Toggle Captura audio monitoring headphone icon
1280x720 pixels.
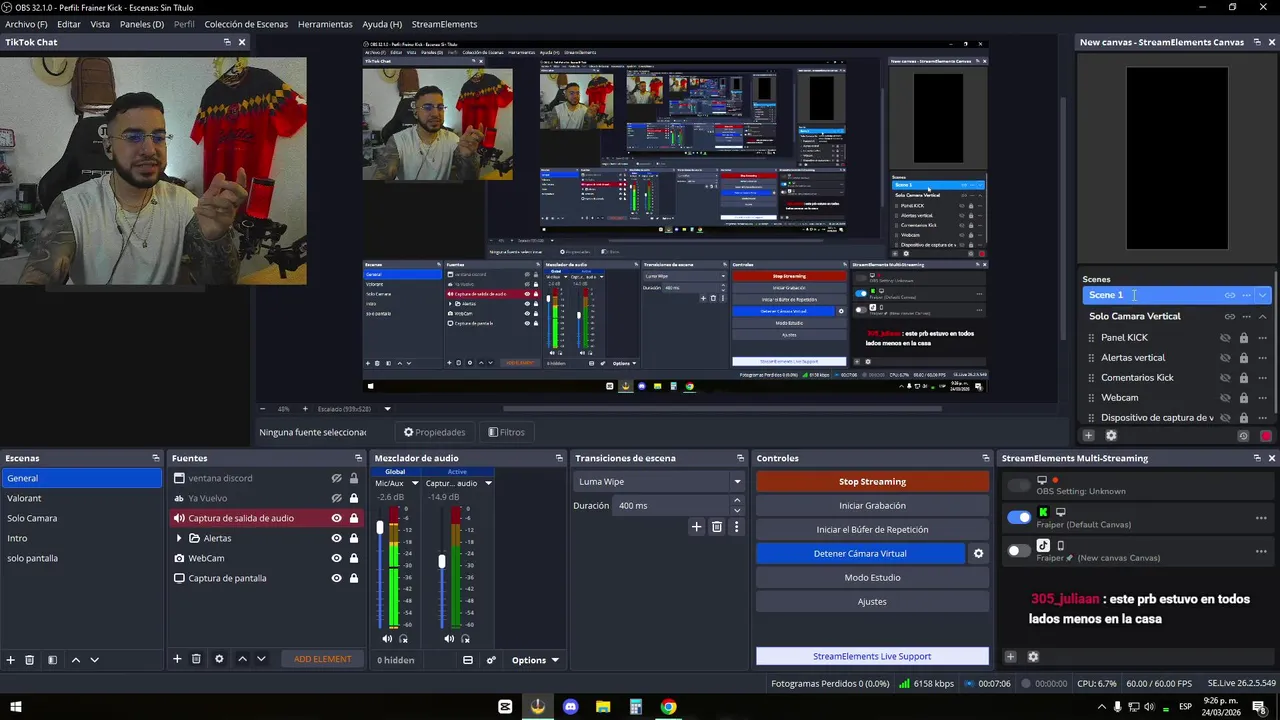pos(465,638)
